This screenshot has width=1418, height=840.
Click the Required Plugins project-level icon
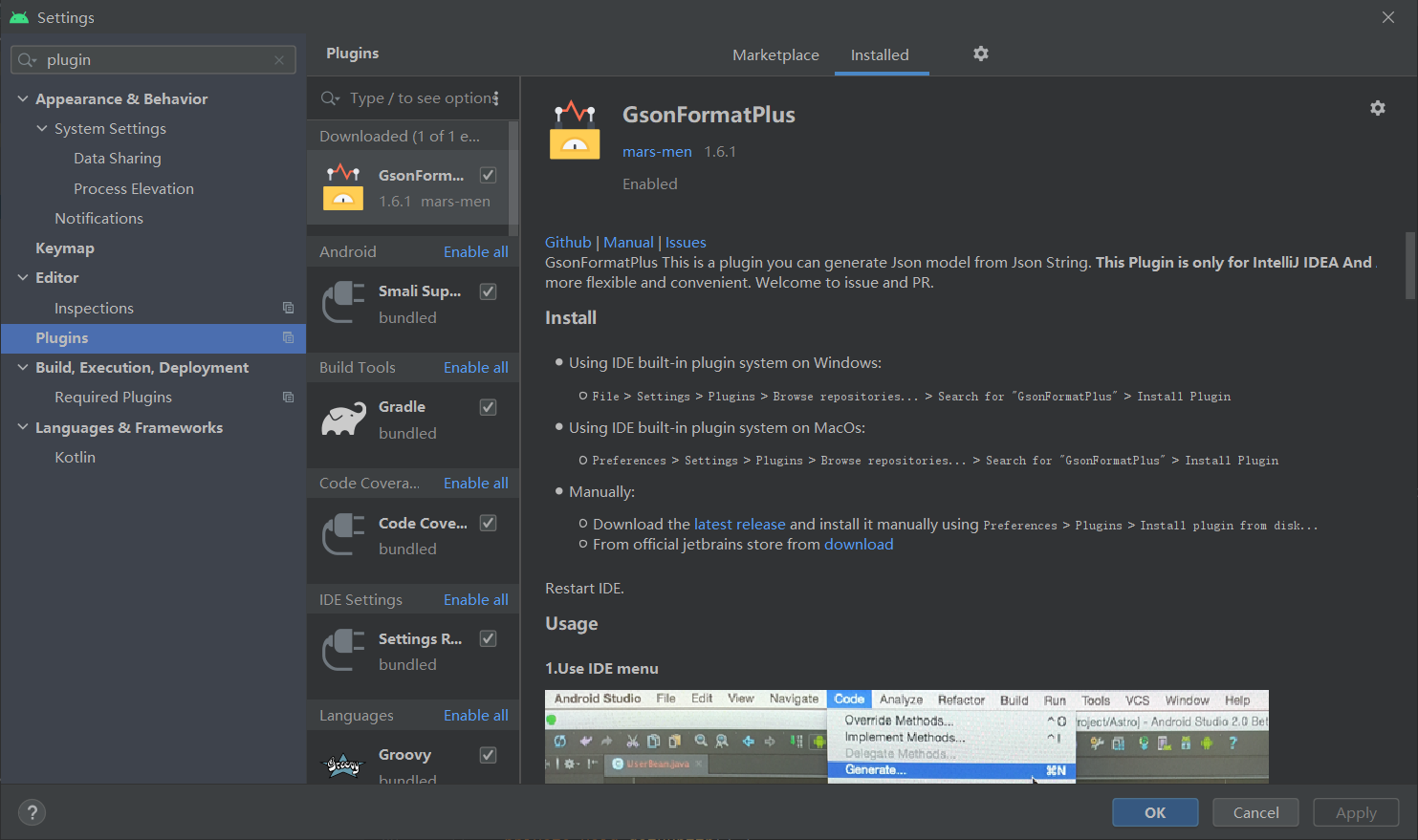[288, 397]
